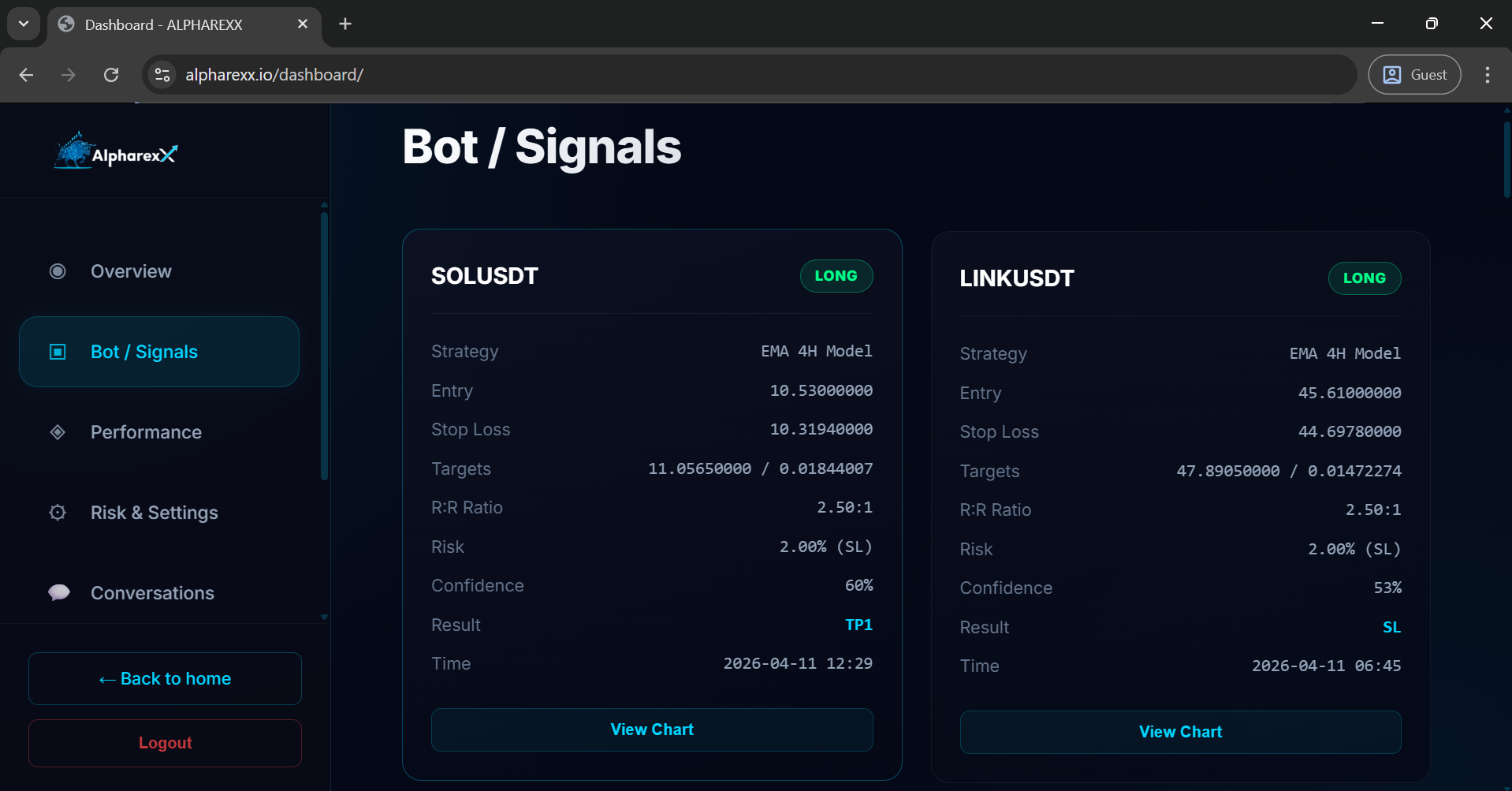
Task: Open the browser three-dot menu
Action: click(1487, 75)
